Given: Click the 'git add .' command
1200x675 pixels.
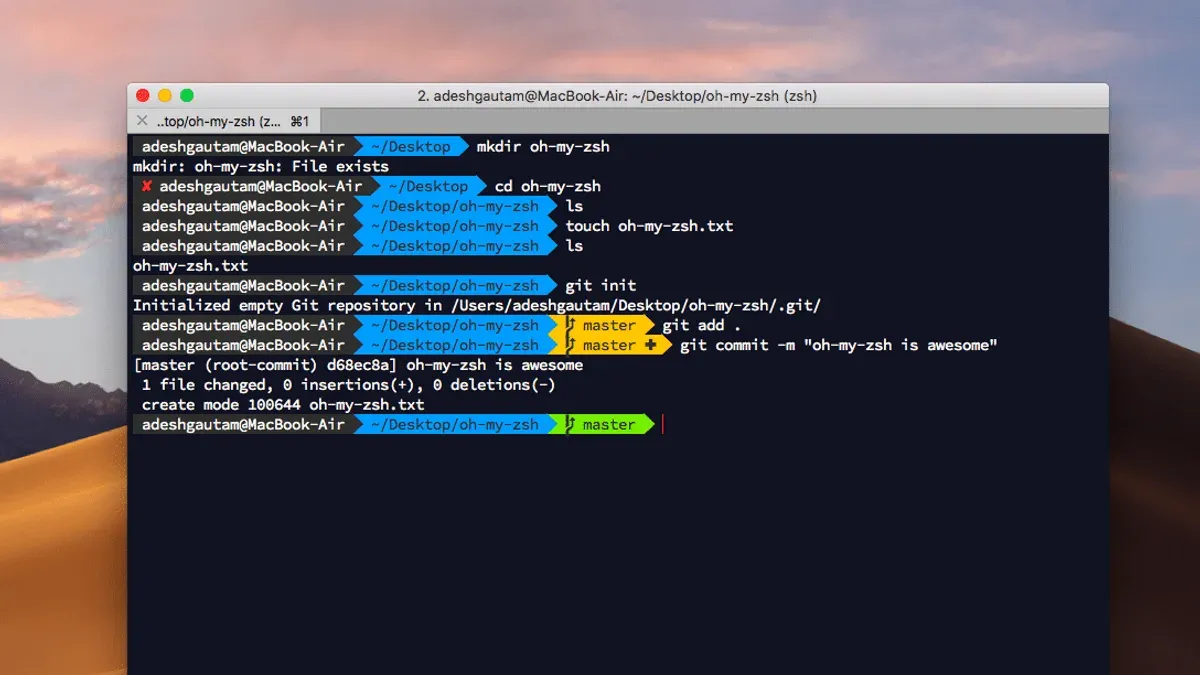Looking at the screenshot, I should coord(702,325).
